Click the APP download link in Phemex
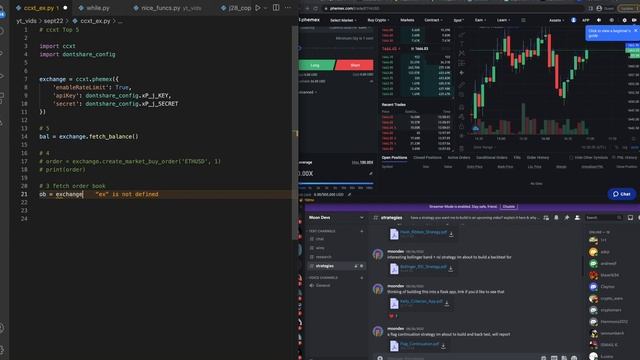Viewport: 640px width, 360px height. point(585,20)
